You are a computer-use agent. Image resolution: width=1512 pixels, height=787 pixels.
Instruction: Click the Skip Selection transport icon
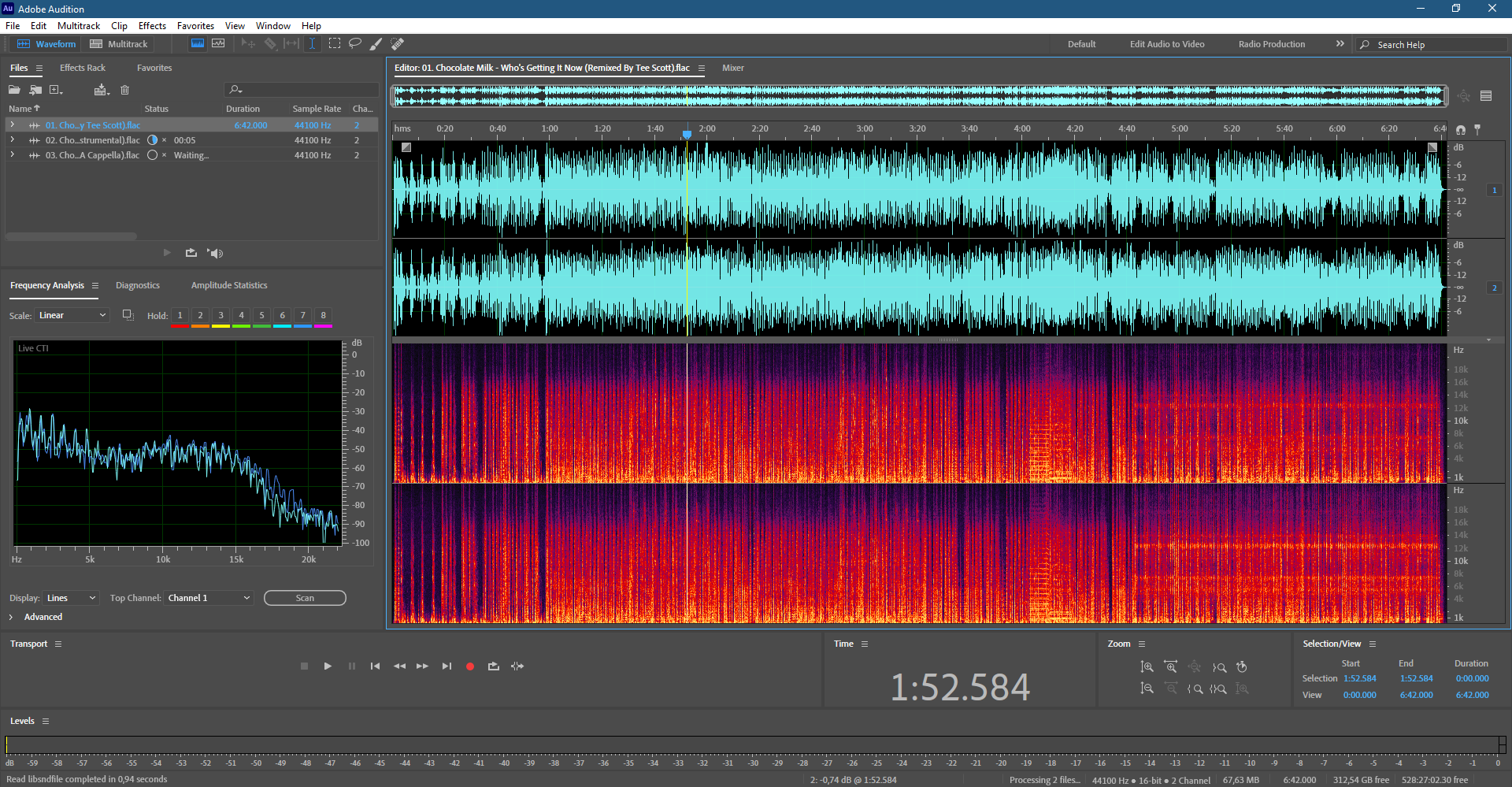[517, 666]
